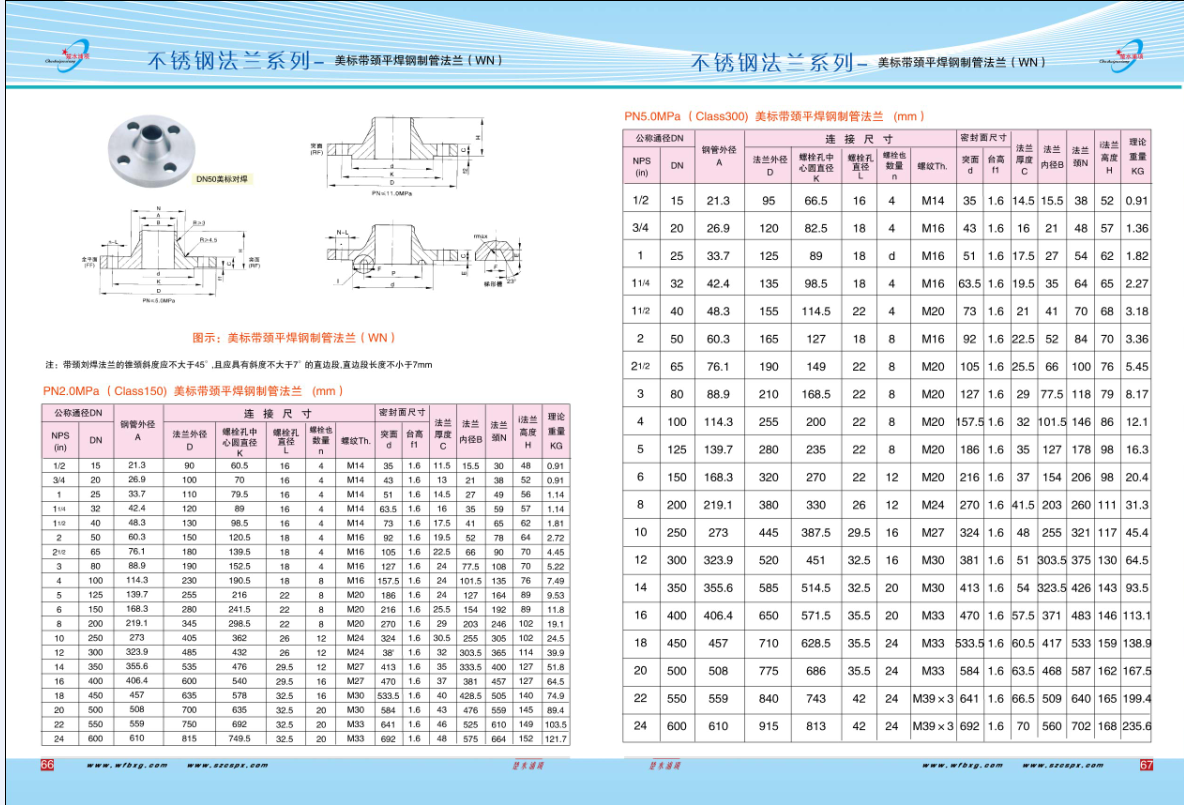Select the 235.6 weight cell in Class300 table
Viewport: 1184px width, 805px height.
tap(1138, 726)
